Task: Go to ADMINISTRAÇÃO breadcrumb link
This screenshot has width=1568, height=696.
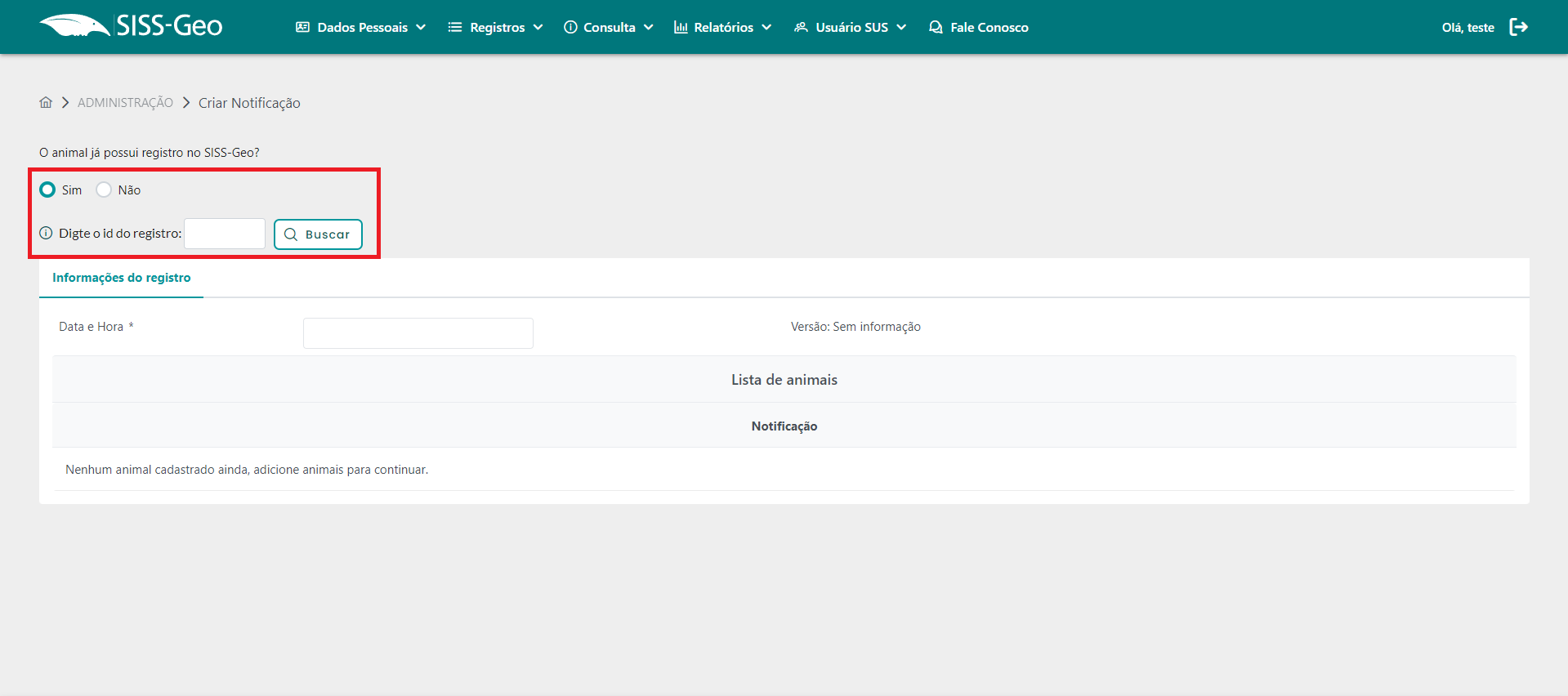Action: coord(125,102)
